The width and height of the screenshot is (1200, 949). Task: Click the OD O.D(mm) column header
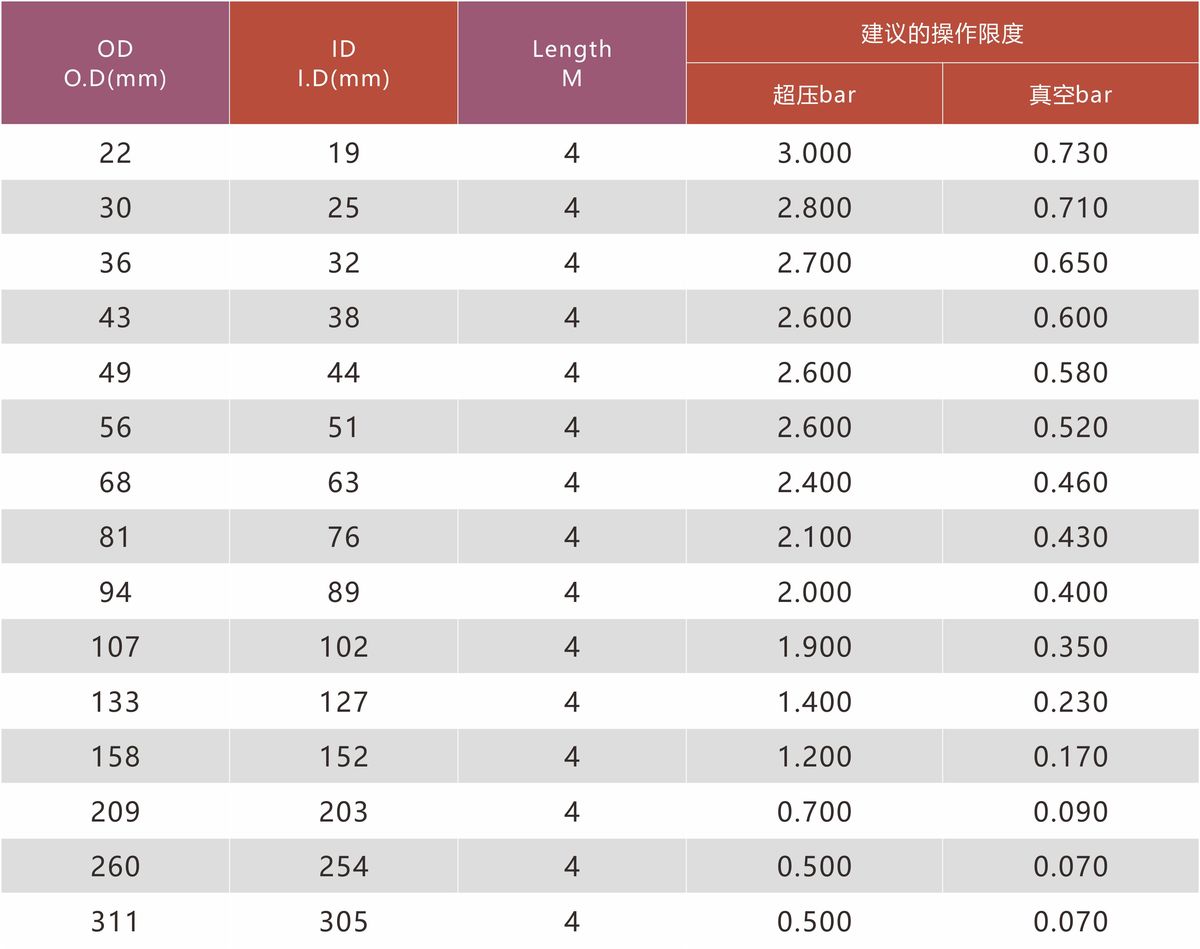point(115,63)
